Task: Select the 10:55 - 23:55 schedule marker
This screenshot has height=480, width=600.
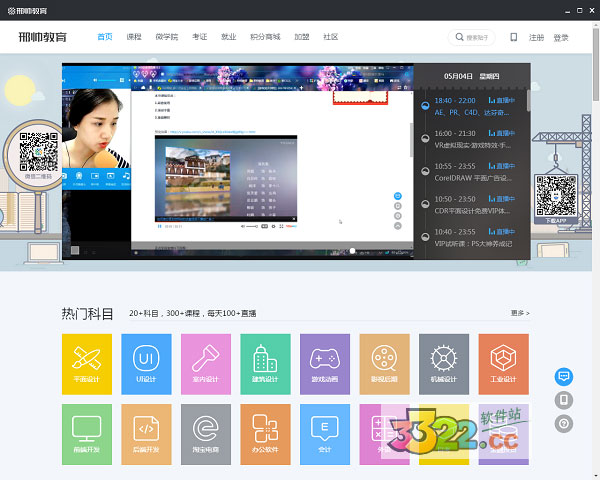Action: (425, 171)
